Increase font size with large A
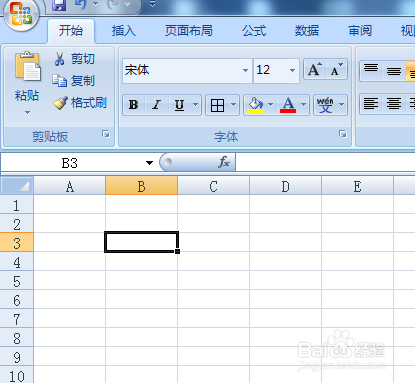The image size is (415, 383). [x=315, y=69]
